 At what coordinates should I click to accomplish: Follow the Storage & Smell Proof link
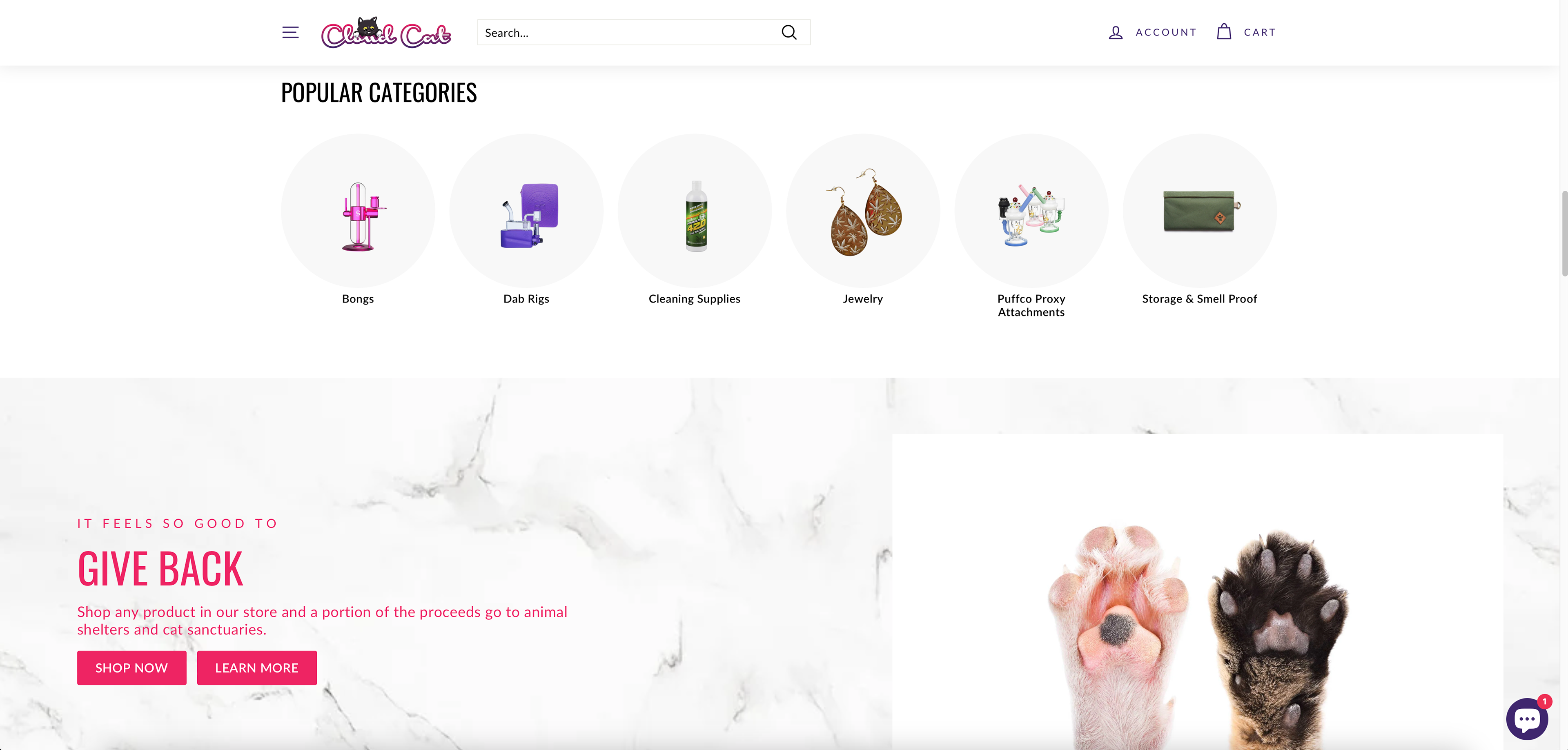(x=1199, y=299)
